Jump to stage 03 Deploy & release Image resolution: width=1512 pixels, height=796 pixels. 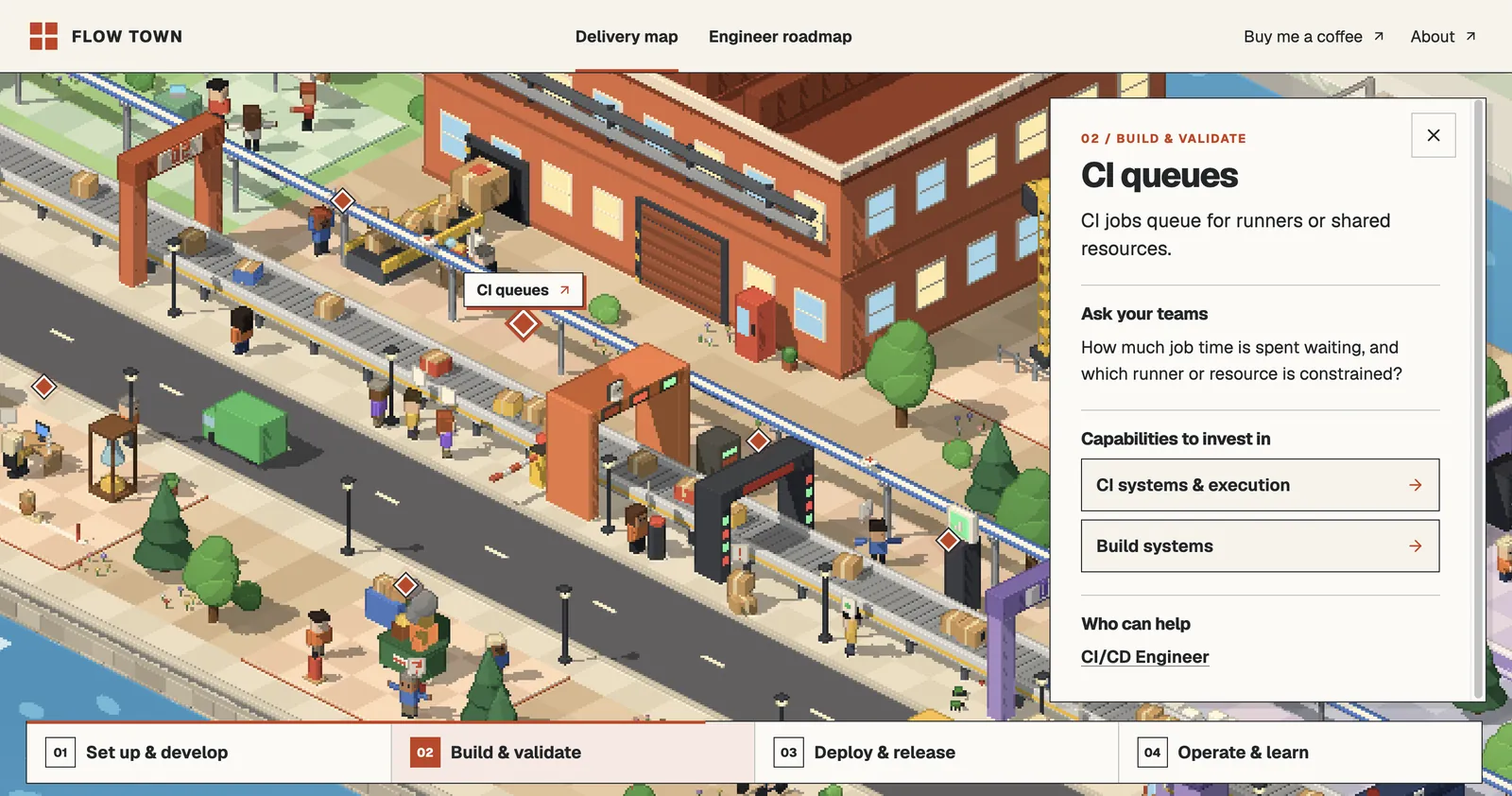936,753
